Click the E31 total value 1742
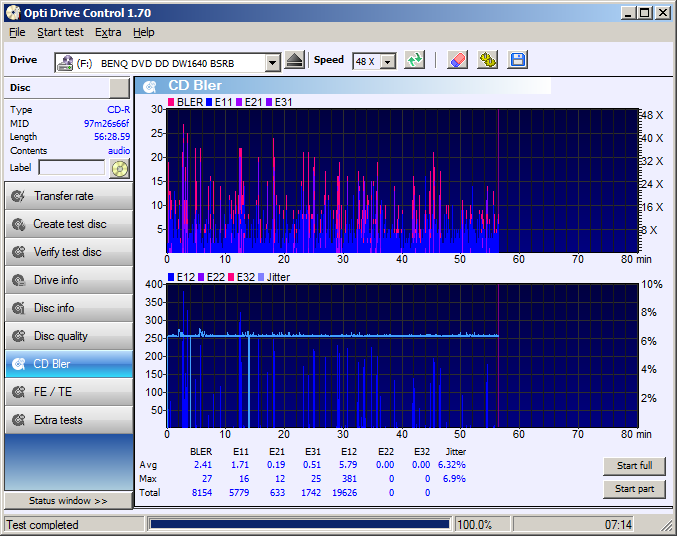Viewport: 677px width, 536px height. (311, 492)
